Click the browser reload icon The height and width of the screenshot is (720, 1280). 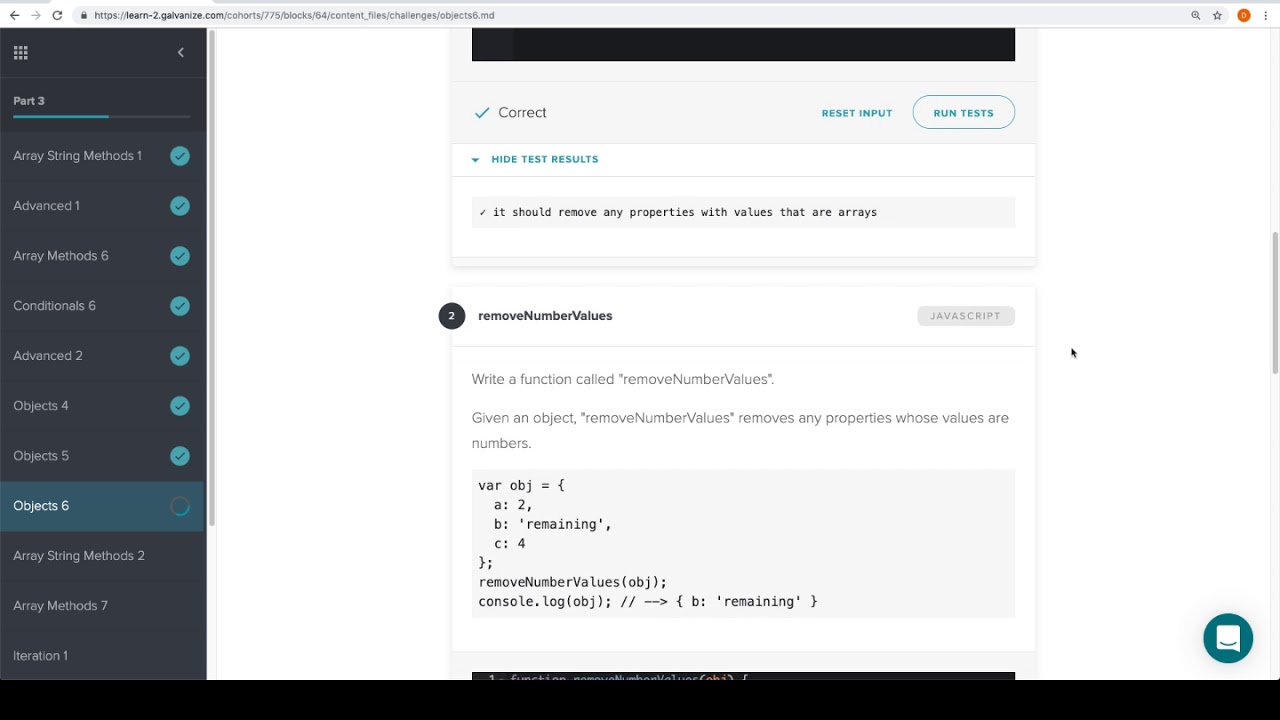click(x=57, y=15)
